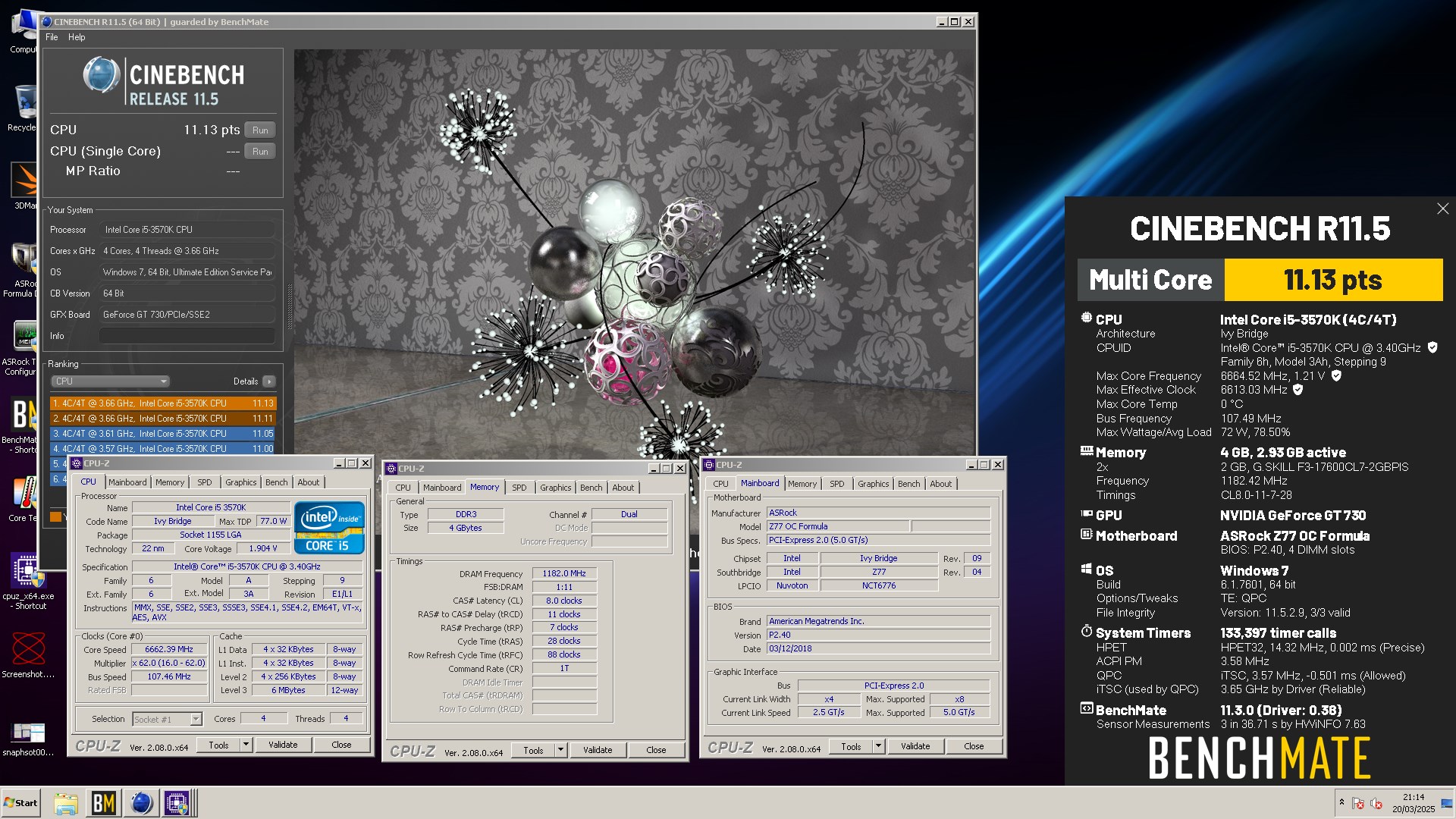Click the Cinebench side panel grip handle
The image size is (1456, 819).
pos(289,306)
